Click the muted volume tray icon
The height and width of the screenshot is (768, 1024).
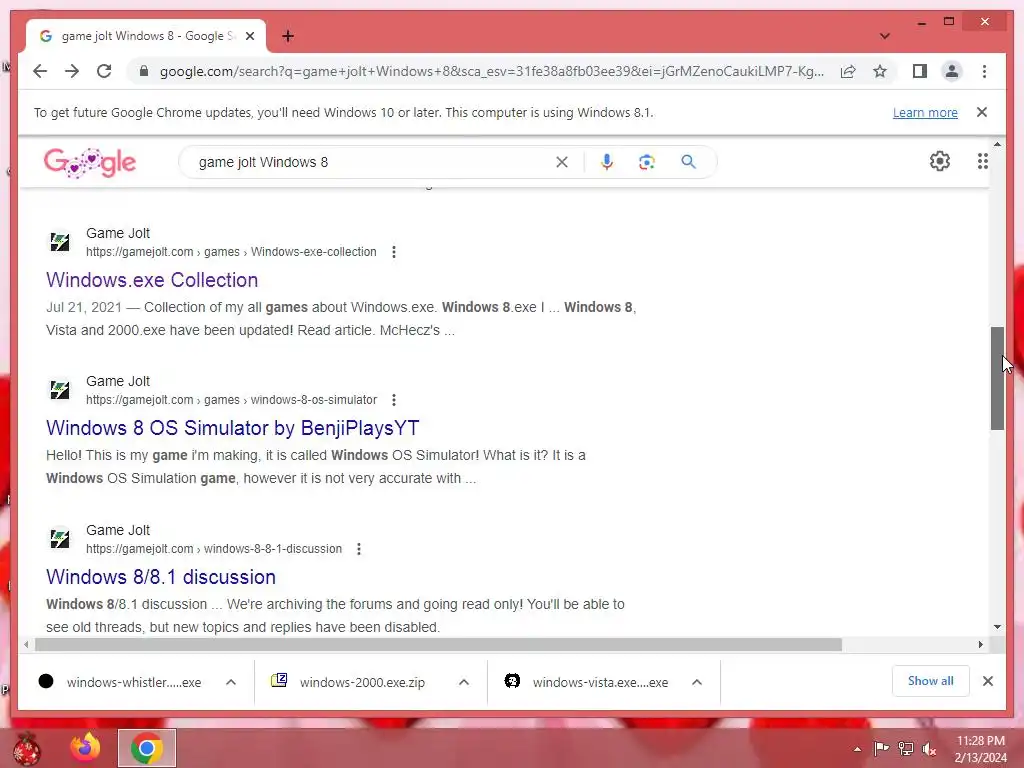click(x=929, y=749)
